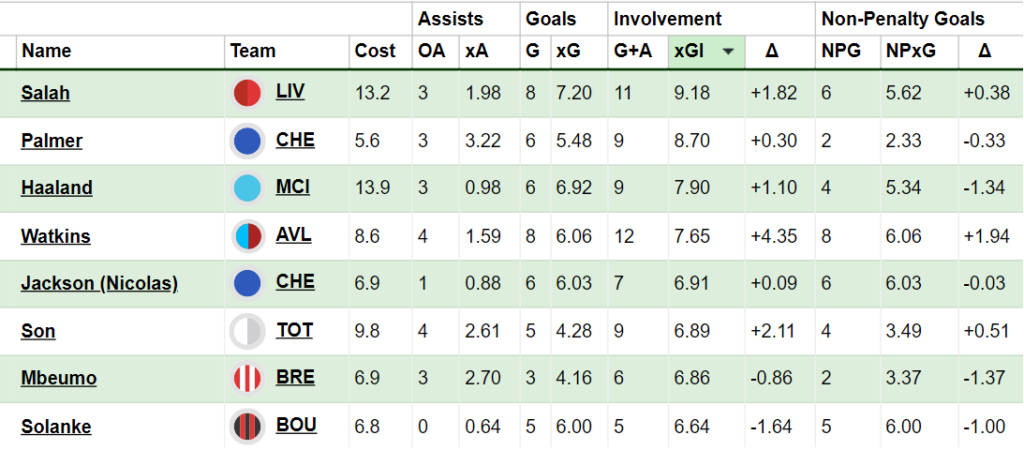The height and width of the screenshot is (450, 1024).
Task: Click the Watkins name link
Action: [x=55, y=236]
